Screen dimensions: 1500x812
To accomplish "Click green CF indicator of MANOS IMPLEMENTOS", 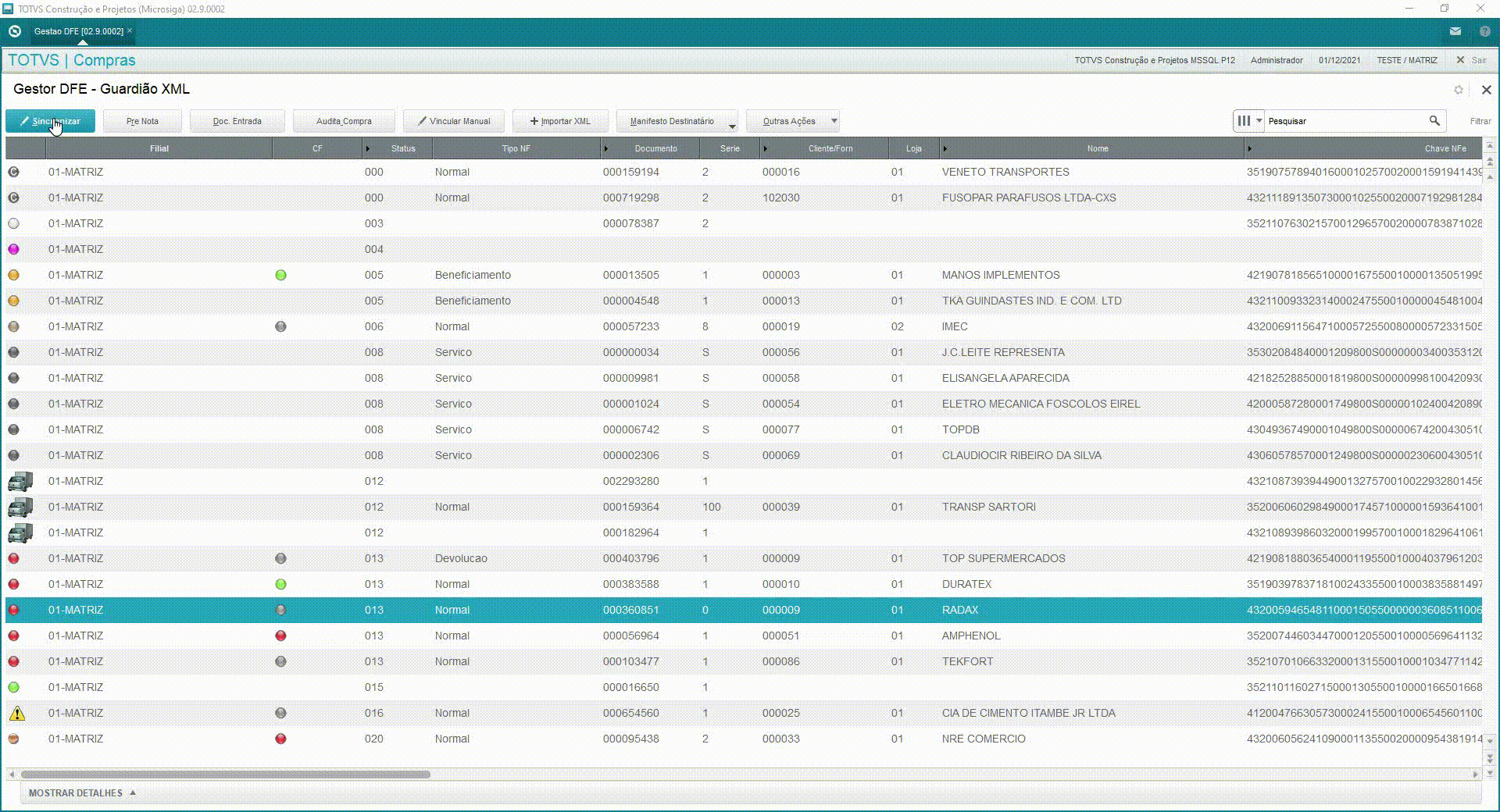I will [280, 275].
